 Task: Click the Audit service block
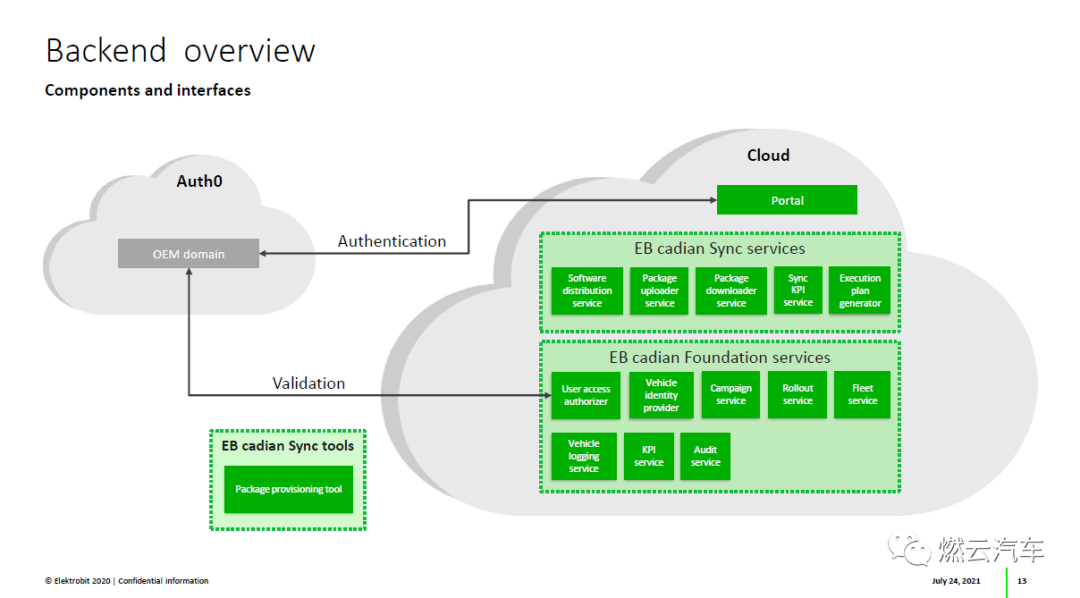(705, 456)
